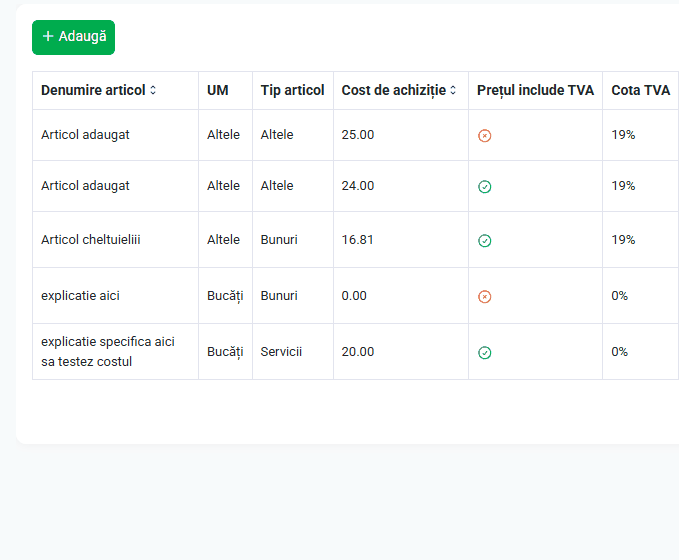Sort by Denumire articol arrows icon

point(153,90)
